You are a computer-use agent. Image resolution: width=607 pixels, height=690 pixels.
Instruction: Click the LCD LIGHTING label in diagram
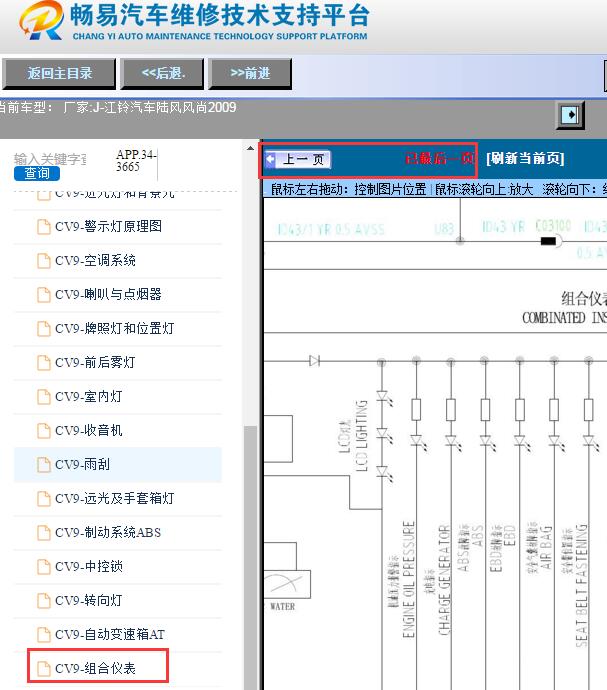tap(362, 436)
